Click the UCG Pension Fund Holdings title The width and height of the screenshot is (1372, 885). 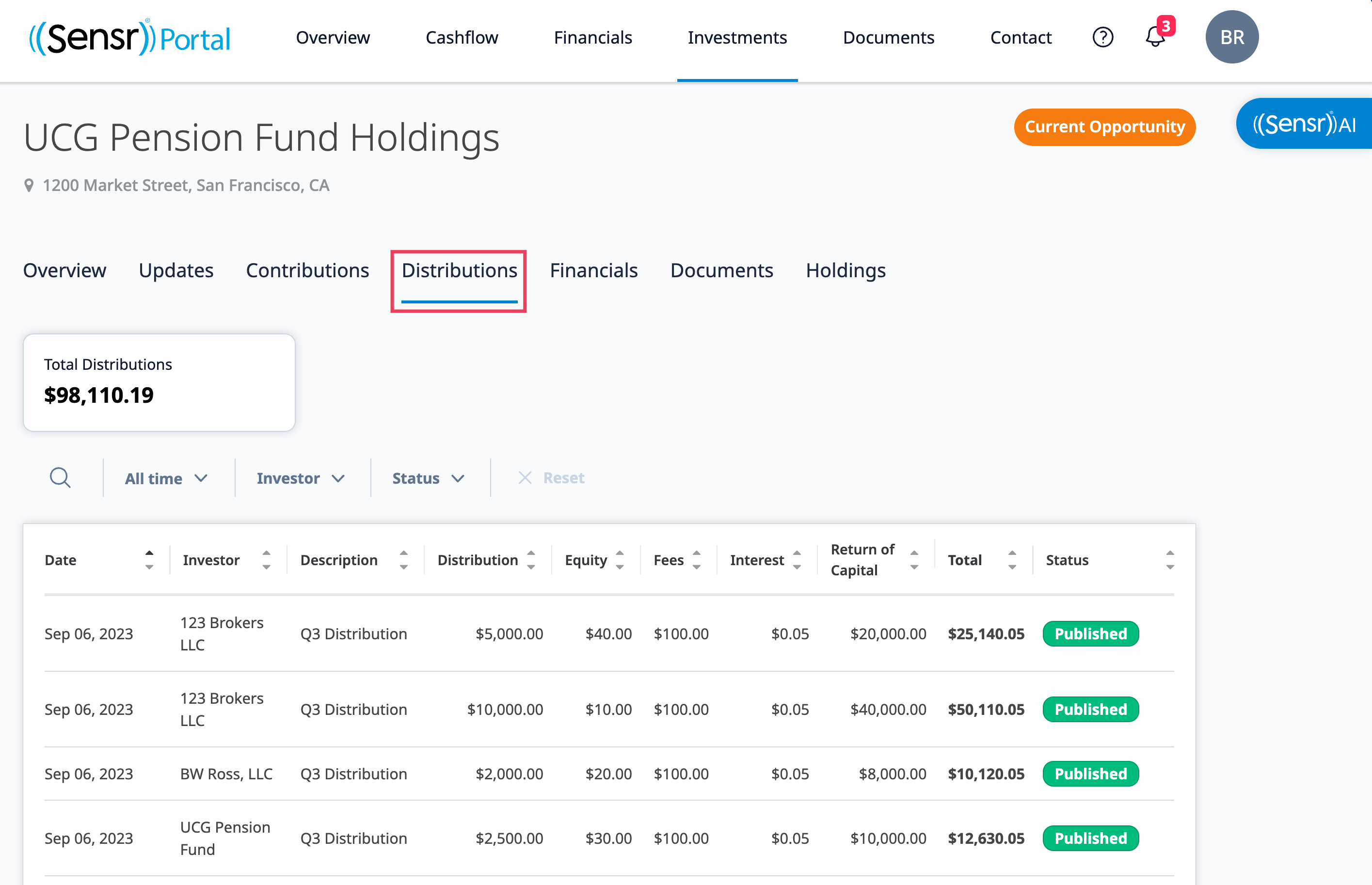[261, 138]
